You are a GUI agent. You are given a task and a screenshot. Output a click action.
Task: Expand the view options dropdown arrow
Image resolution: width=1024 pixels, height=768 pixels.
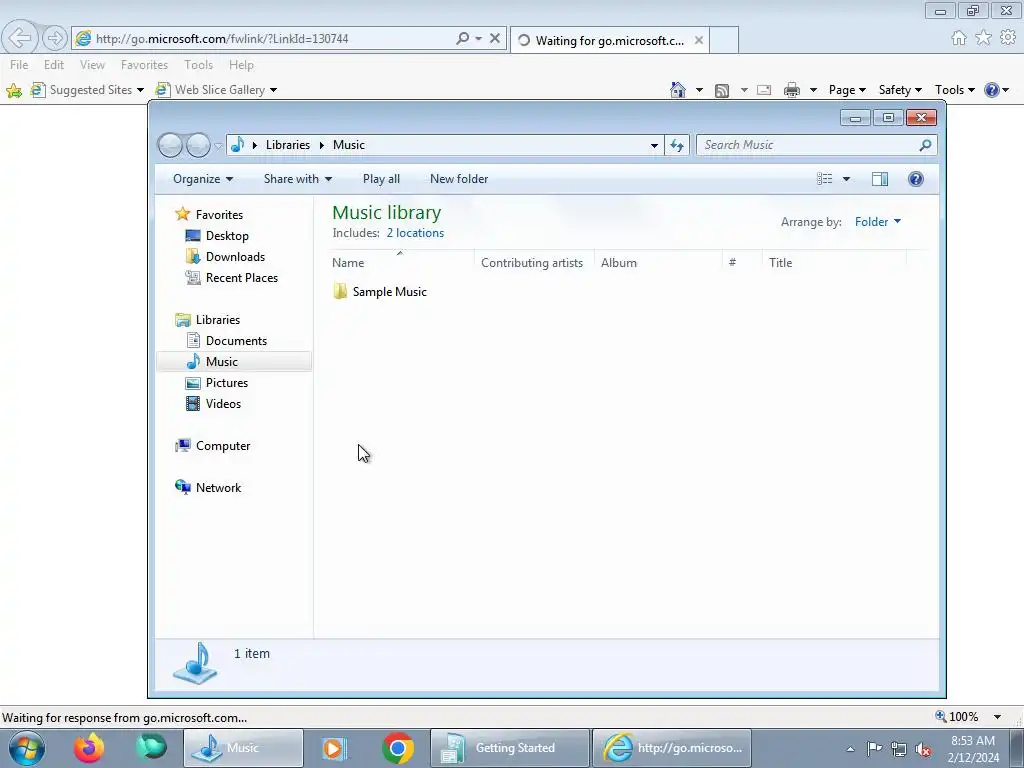pos(846,179)
